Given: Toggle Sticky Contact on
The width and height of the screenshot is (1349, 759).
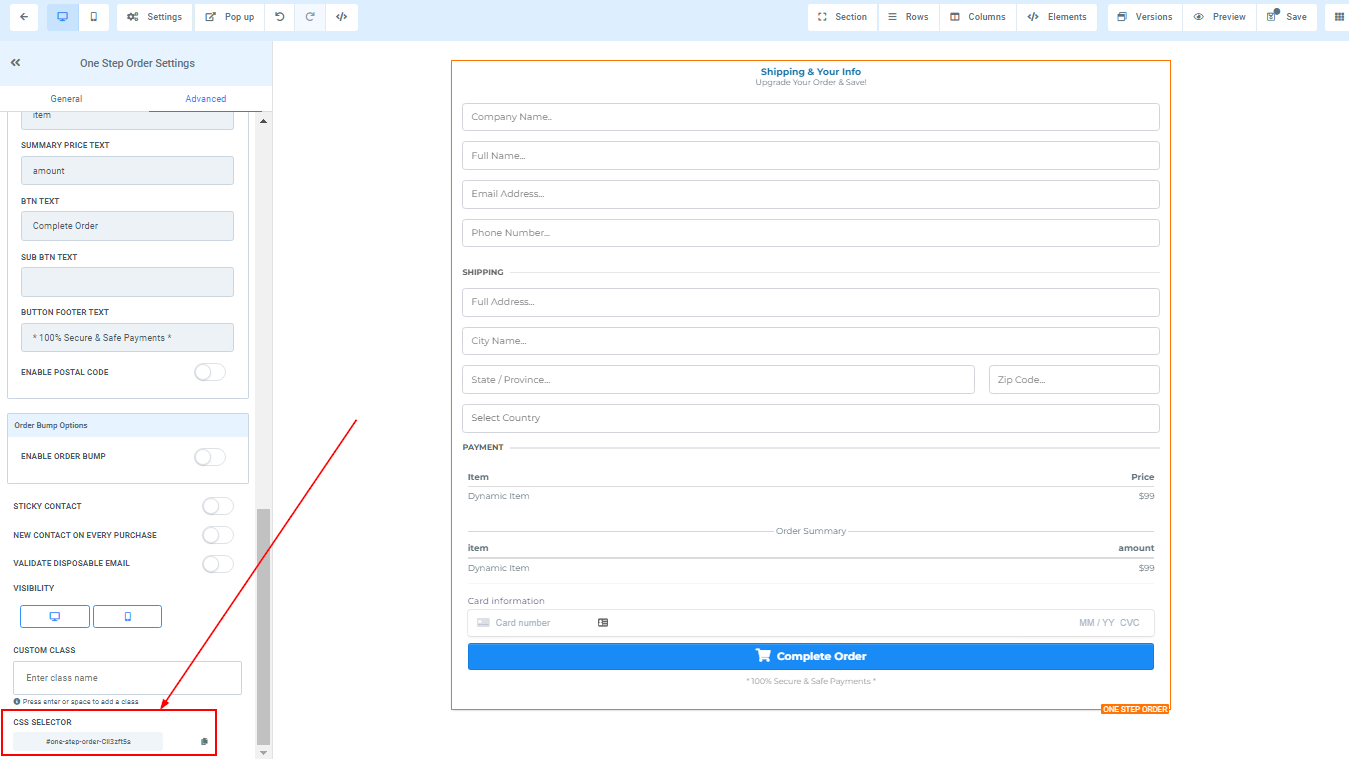Looking at the screenshot, I should point(217,506).
